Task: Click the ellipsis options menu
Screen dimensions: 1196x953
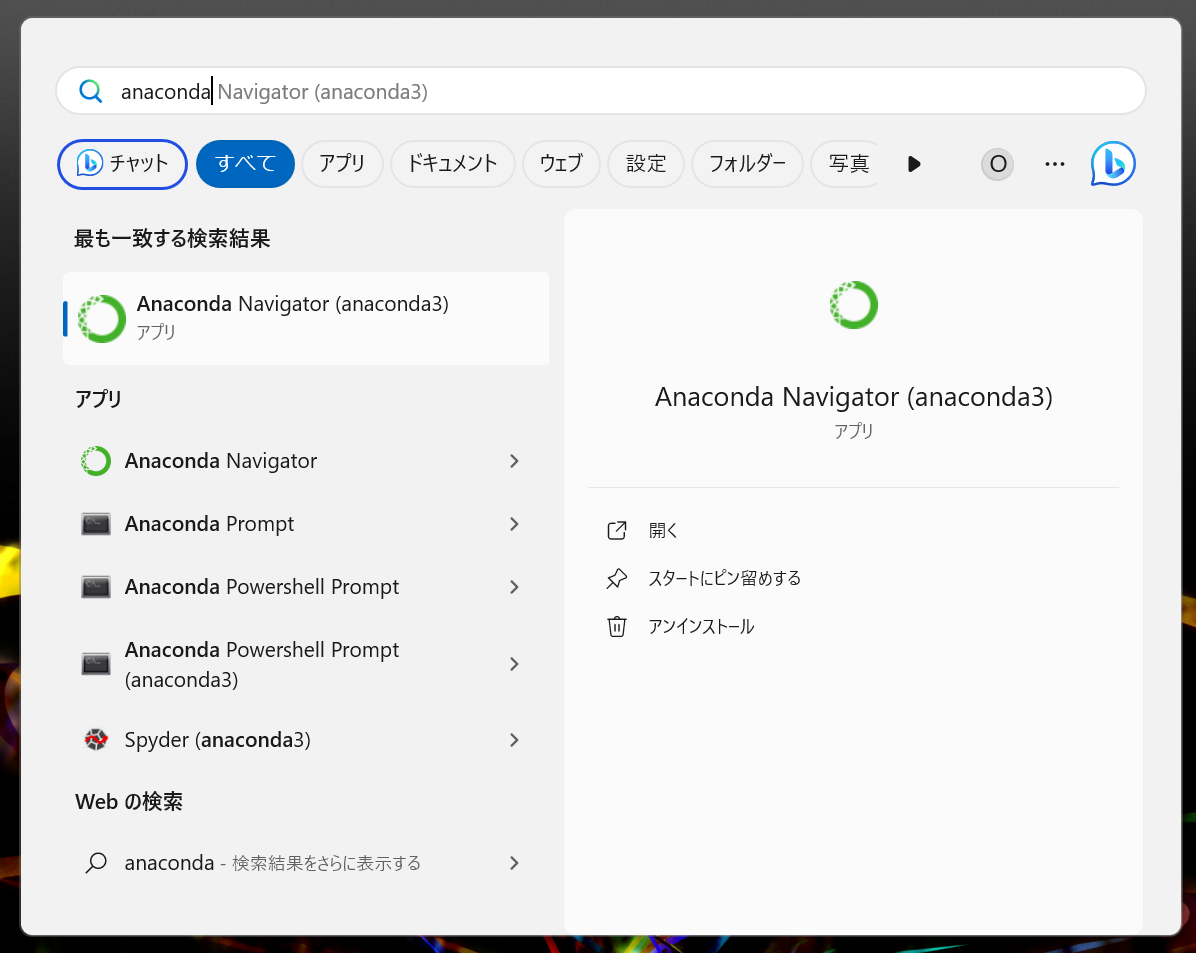Action: pyautogui.click(x=1054, y=164)
